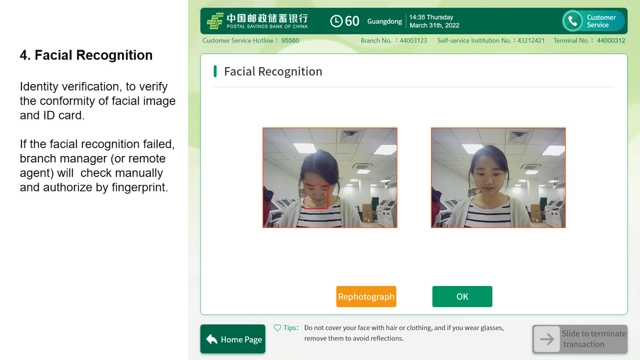Click the Facial Recognition panel heading
The image size is (640, 360).
pos(273,71)
